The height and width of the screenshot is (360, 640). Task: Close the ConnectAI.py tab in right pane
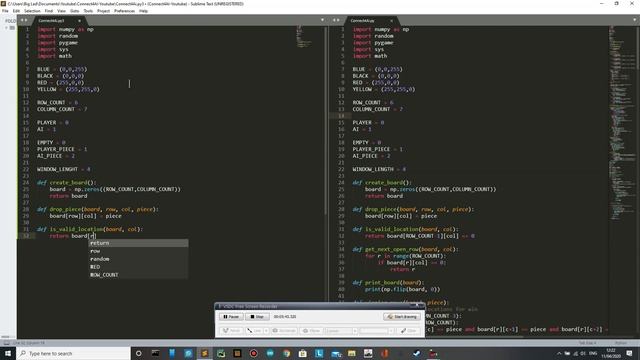pyautogui.click(x=391, y=20)
